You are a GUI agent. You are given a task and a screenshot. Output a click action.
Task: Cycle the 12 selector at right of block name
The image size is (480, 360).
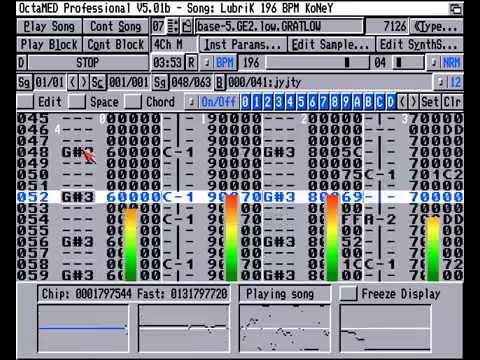pos(449,82)
